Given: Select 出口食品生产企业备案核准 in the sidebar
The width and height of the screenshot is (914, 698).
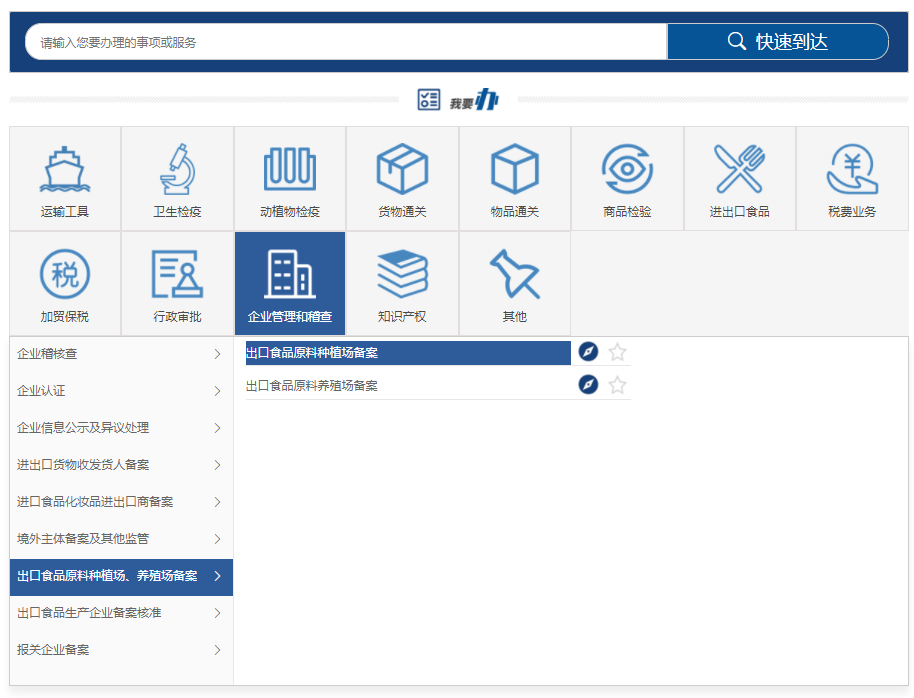Looking at the screenshot, I should point(120,613).
